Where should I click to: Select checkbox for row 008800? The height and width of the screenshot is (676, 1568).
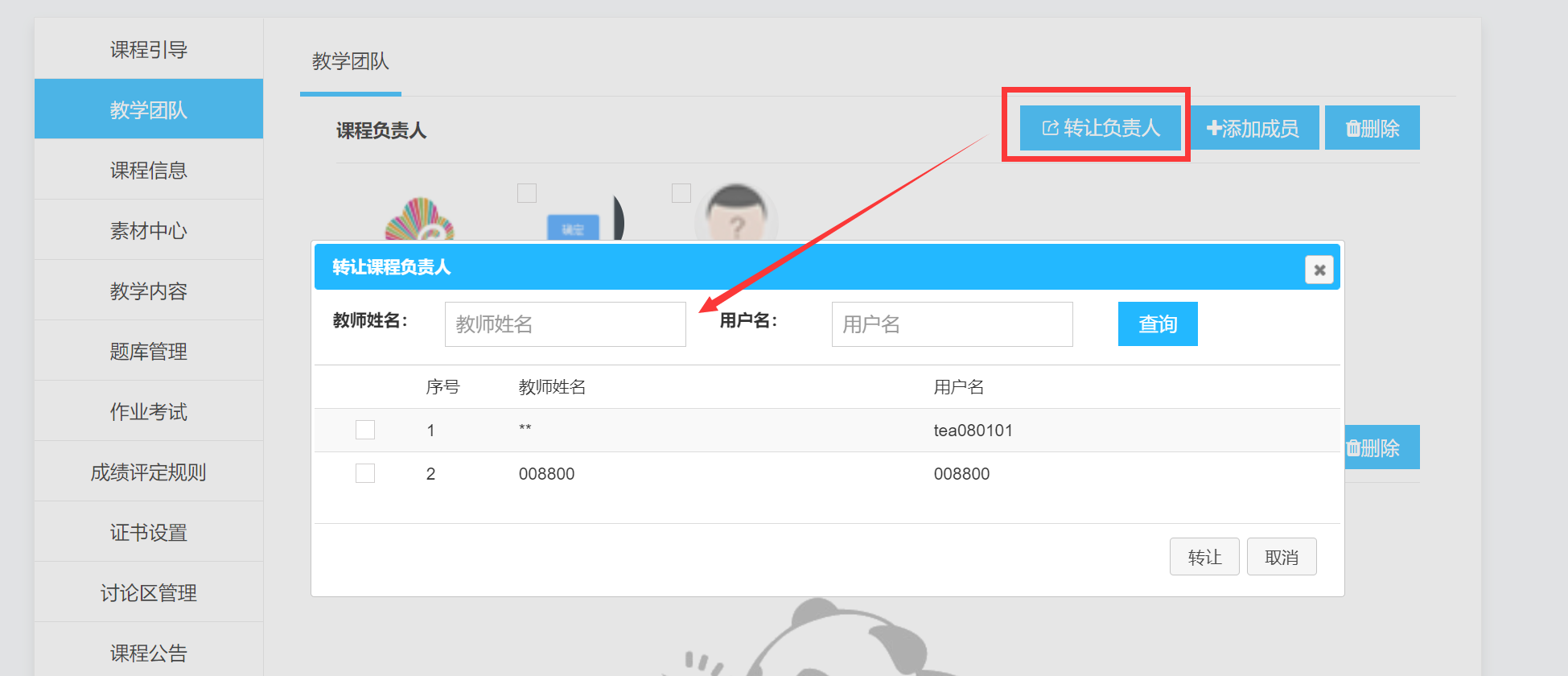[365, 473]
